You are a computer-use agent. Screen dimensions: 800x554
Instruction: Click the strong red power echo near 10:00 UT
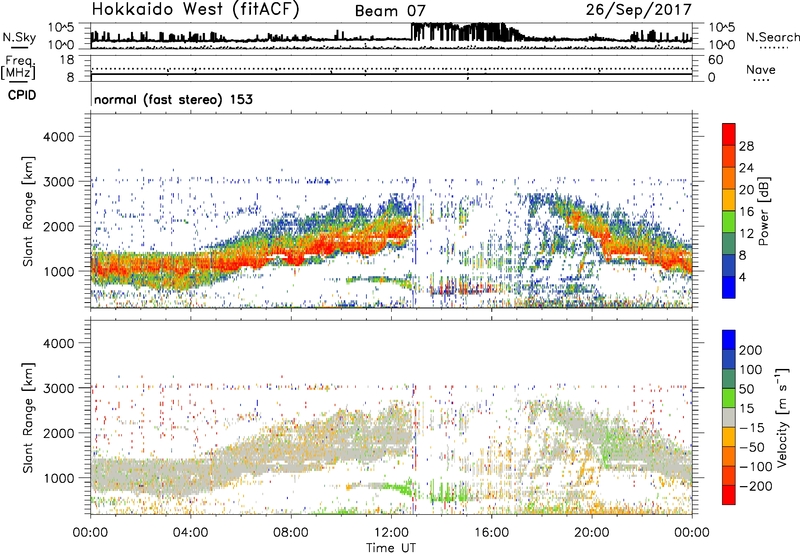[337, 244]
